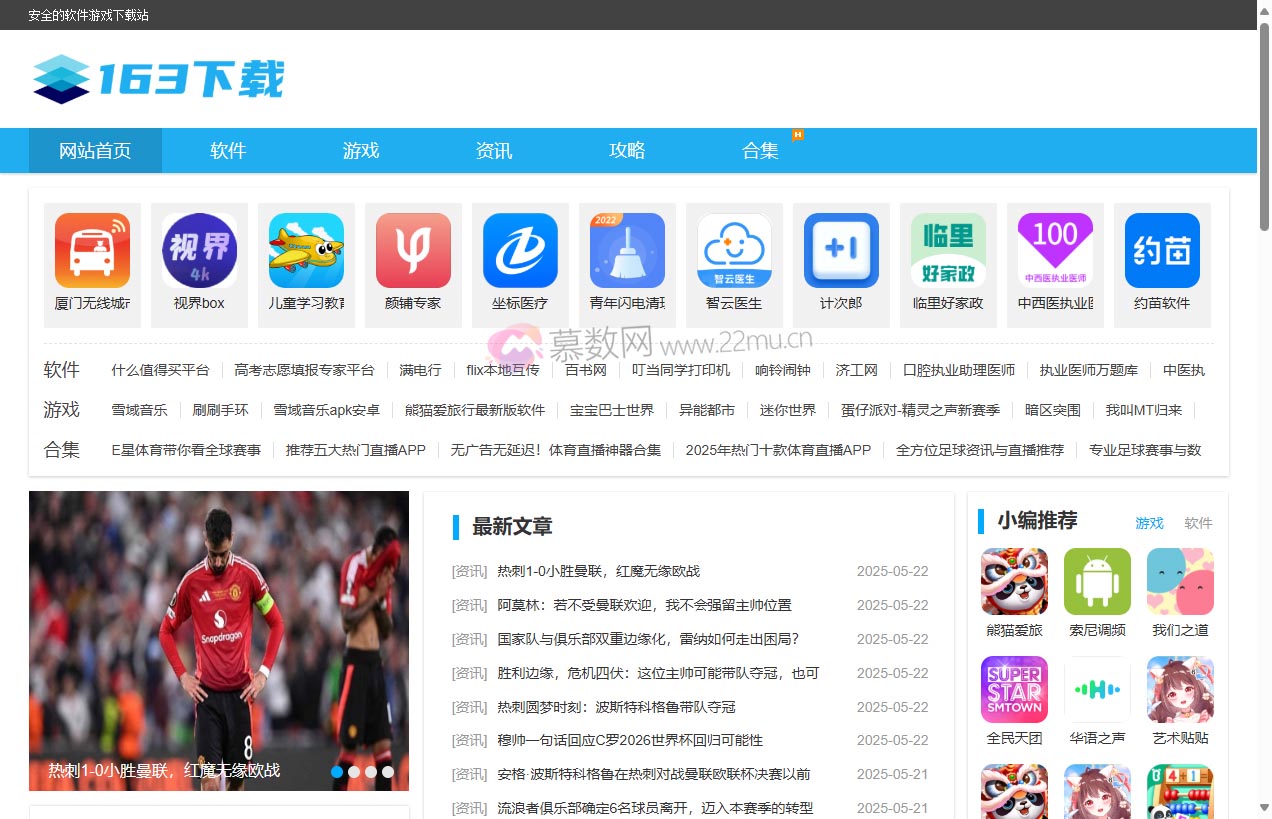The image size is (1272, 819).
Task: Open the 厦门无线城 app icon
Action: coord(92,251)
